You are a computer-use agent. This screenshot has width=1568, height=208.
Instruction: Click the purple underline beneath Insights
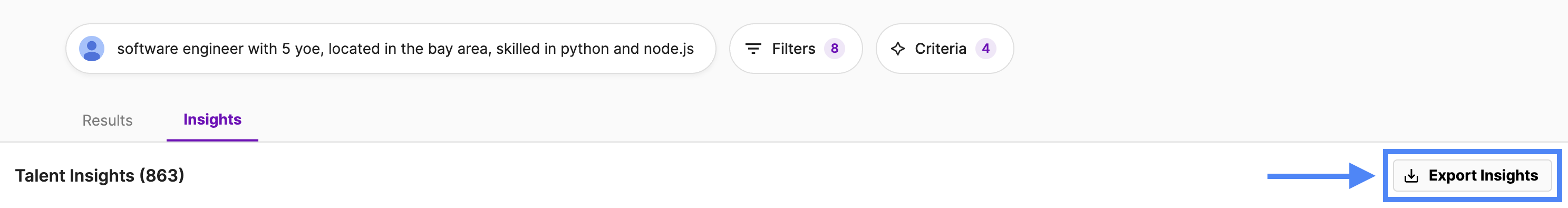click(x=212, y=140)
